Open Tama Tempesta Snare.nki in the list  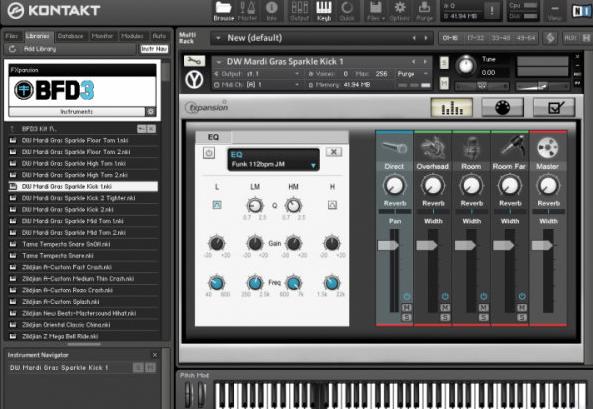coord(83,256)
